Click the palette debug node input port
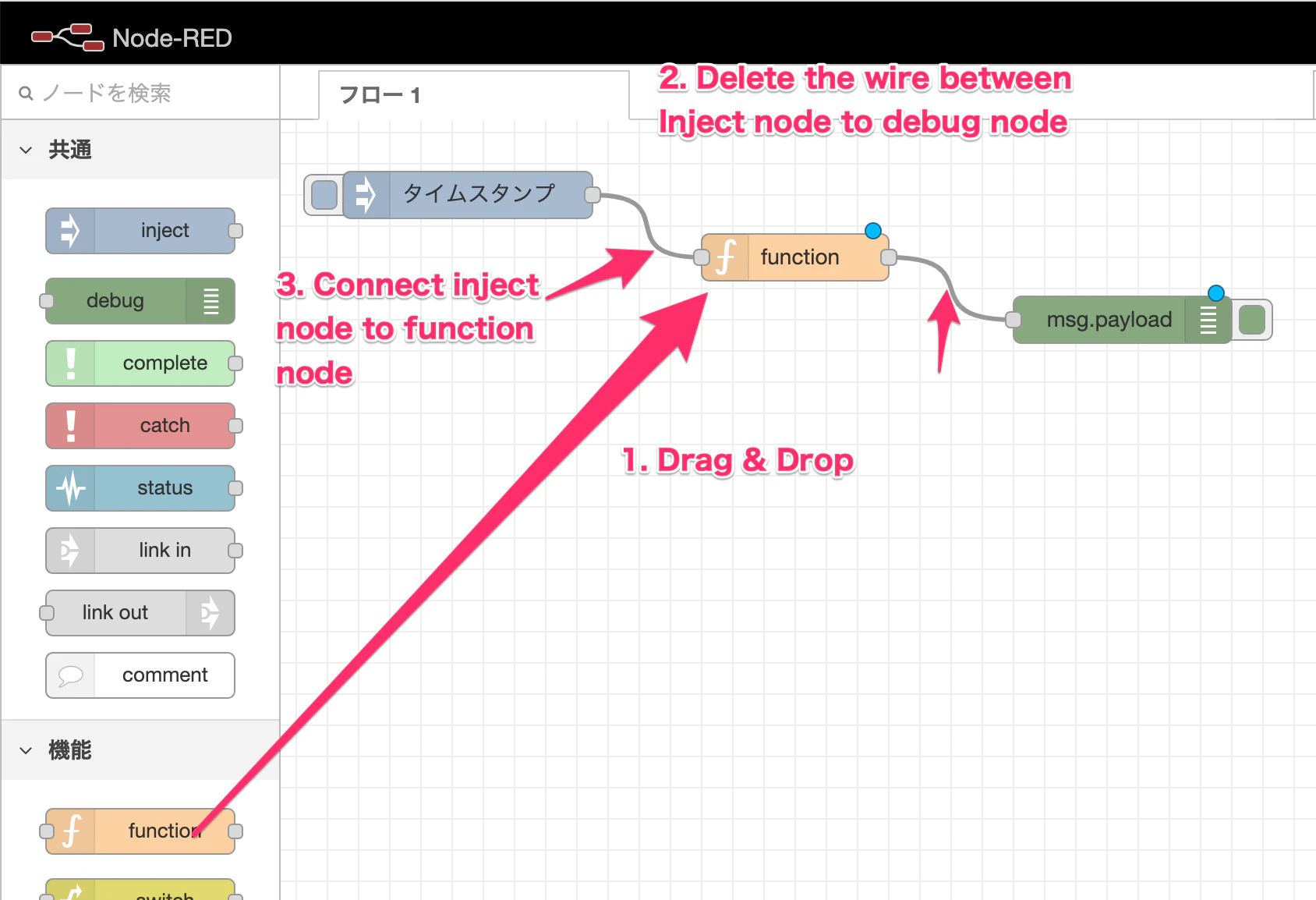This screenshot has height=900, width=1316. coord(47,301)
